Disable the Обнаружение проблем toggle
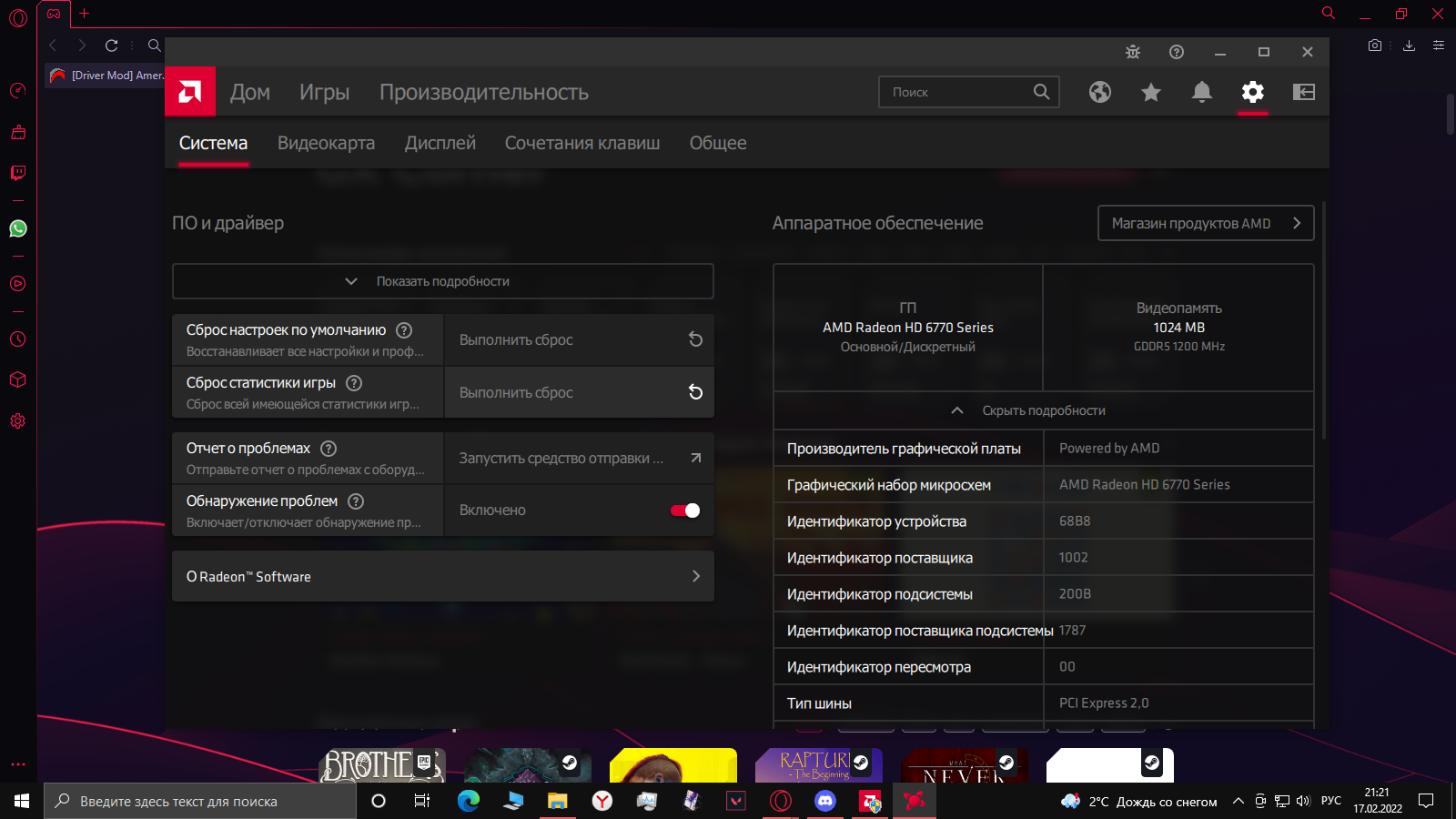The width and height of the screenshot is (1456, 819). 685,511
